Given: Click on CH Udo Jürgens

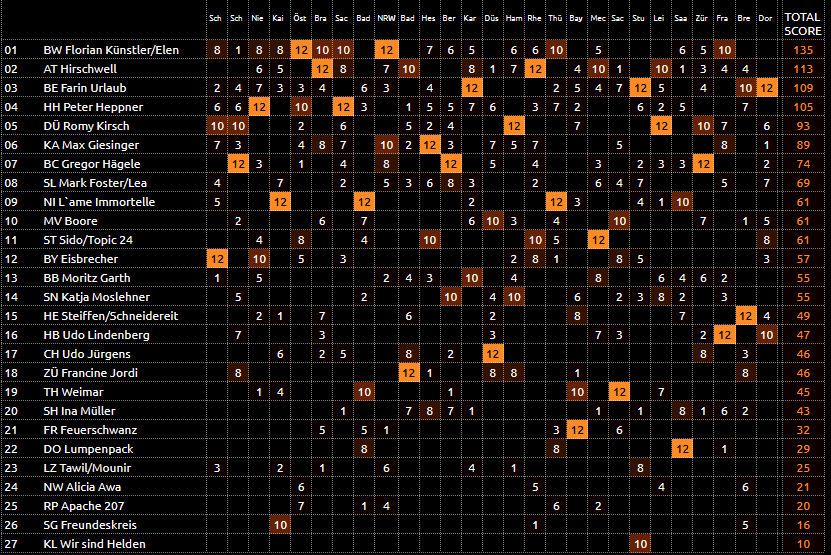Looking at the screenshot, I should click(87, 354).
